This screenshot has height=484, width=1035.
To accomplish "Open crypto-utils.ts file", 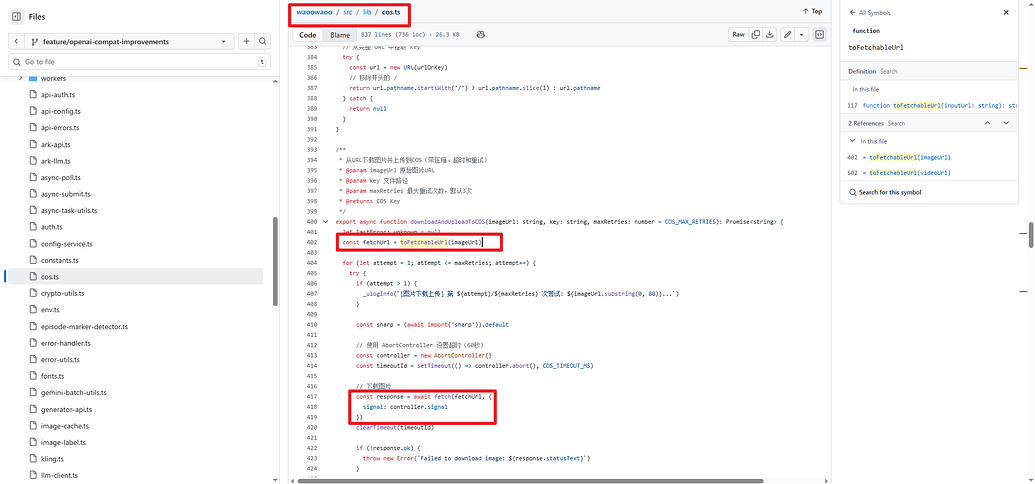I will point(63,293).
